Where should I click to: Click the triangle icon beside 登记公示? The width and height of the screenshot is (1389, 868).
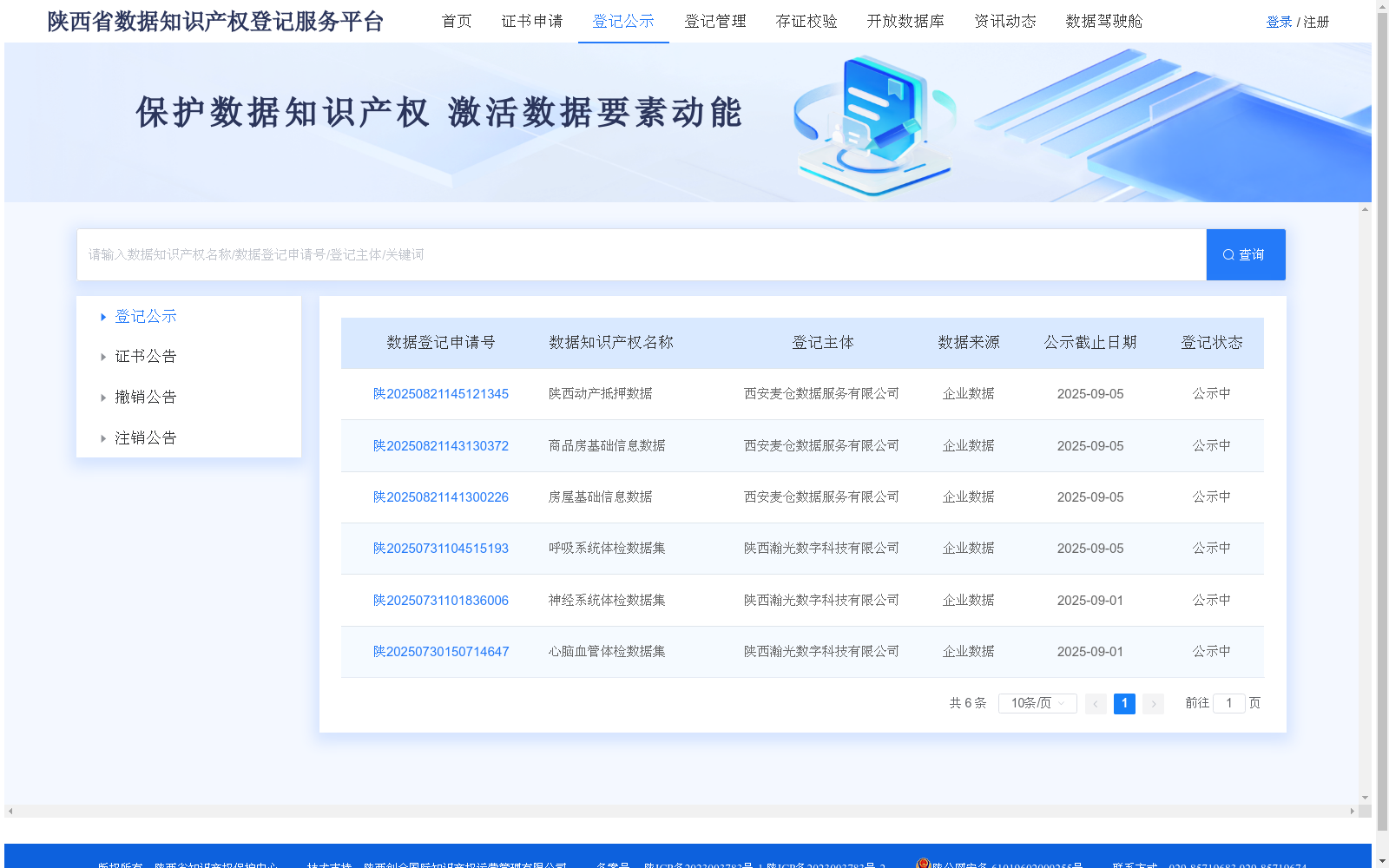(x=103, y=316)
